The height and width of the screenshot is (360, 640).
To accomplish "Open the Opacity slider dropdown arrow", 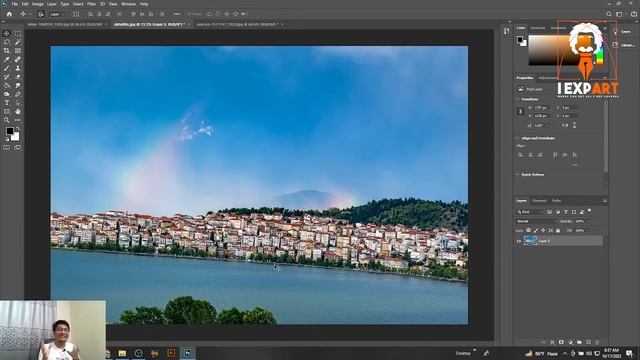I will [x=588, y=221].
